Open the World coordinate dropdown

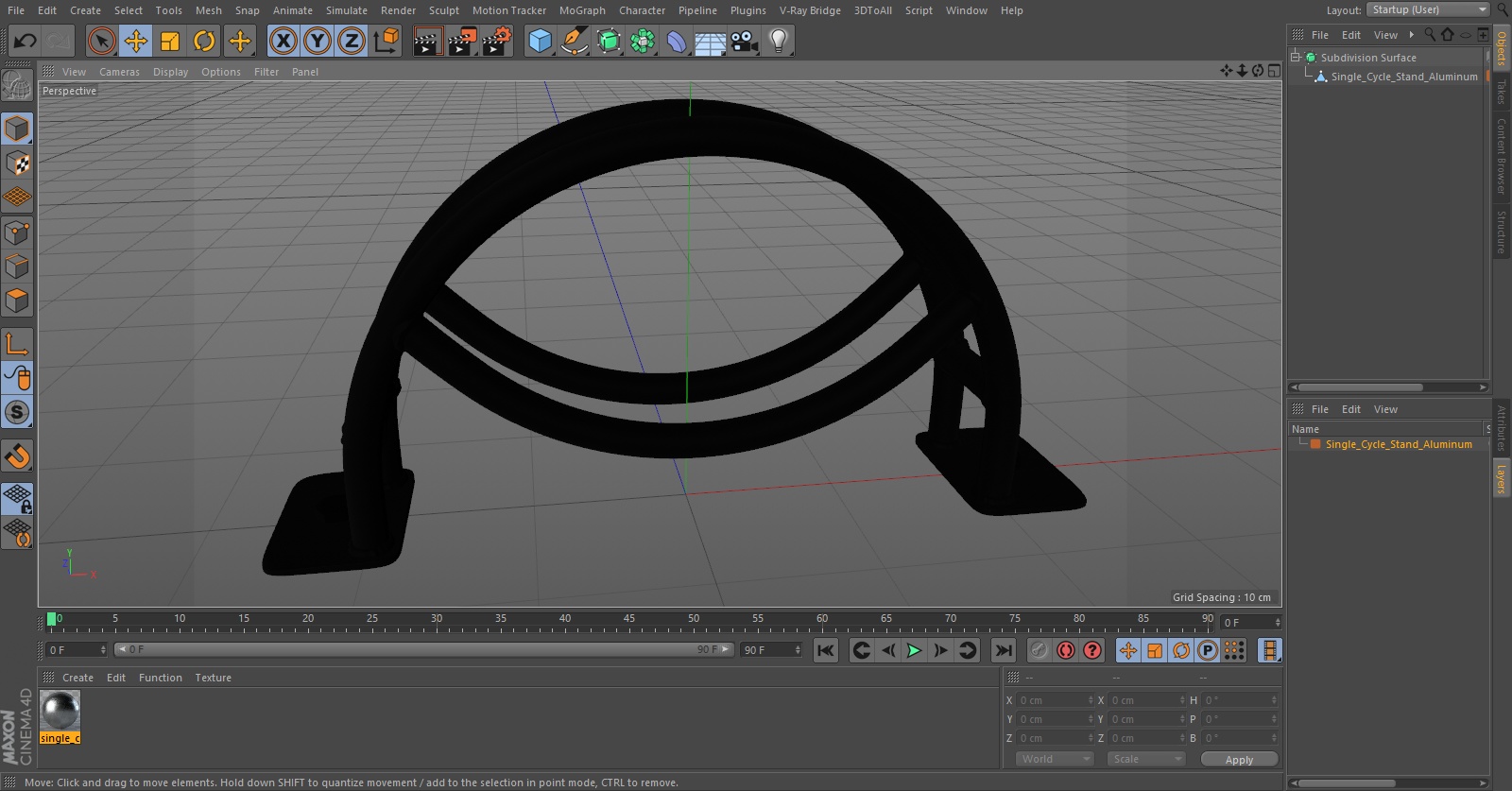pos(1055,759)
